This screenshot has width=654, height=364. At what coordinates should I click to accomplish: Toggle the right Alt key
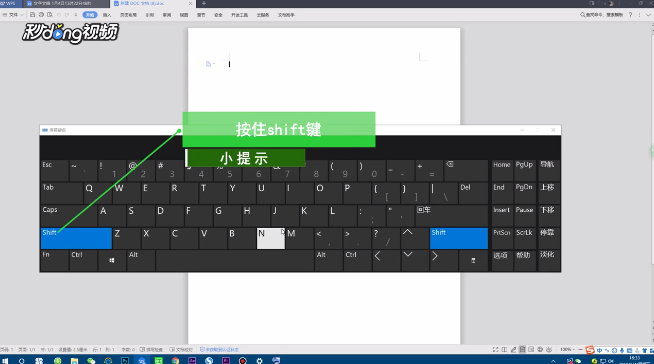(x=328, y=261)
